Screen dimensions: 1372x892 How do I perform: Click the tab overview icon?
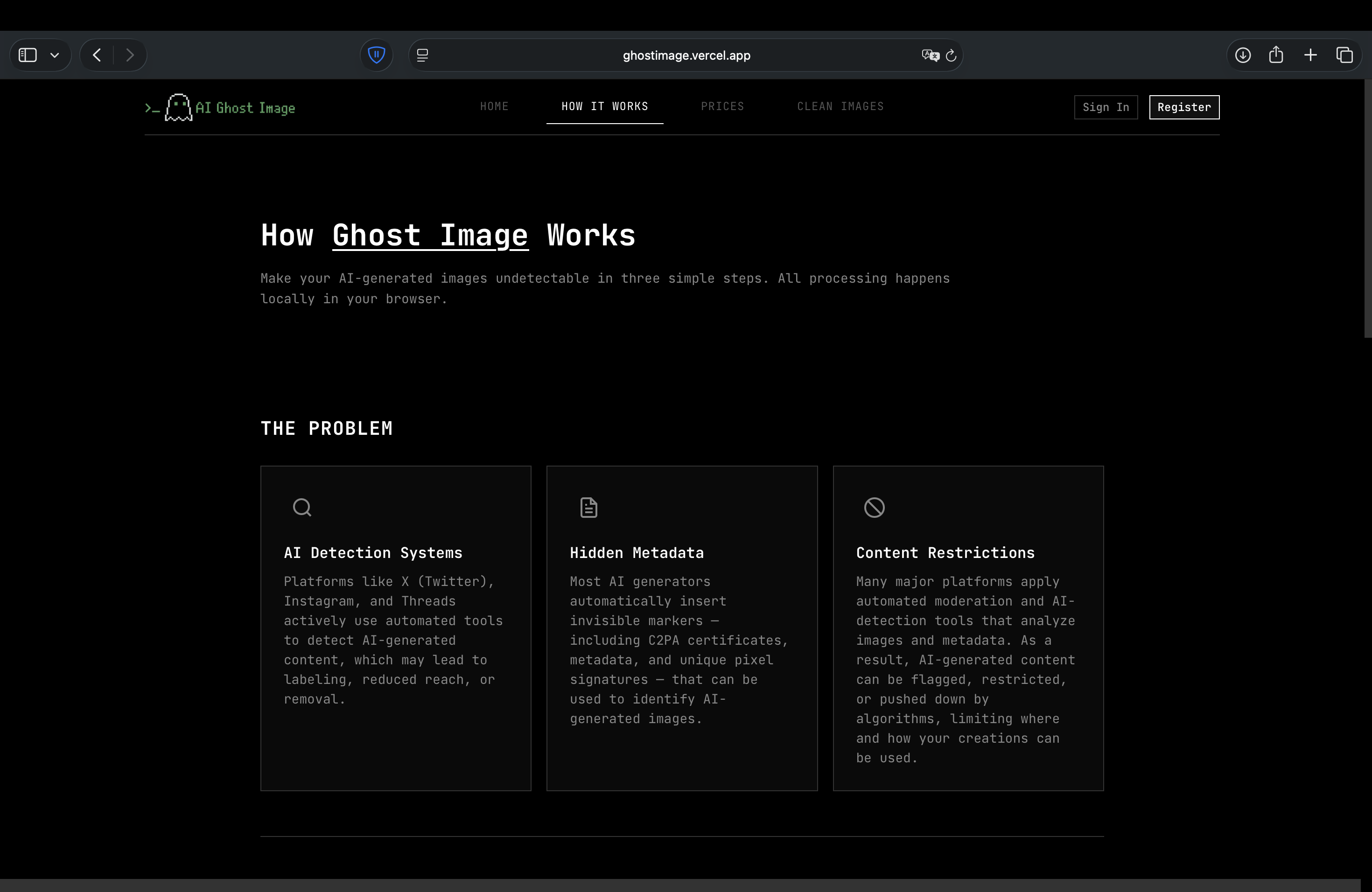1345,55
